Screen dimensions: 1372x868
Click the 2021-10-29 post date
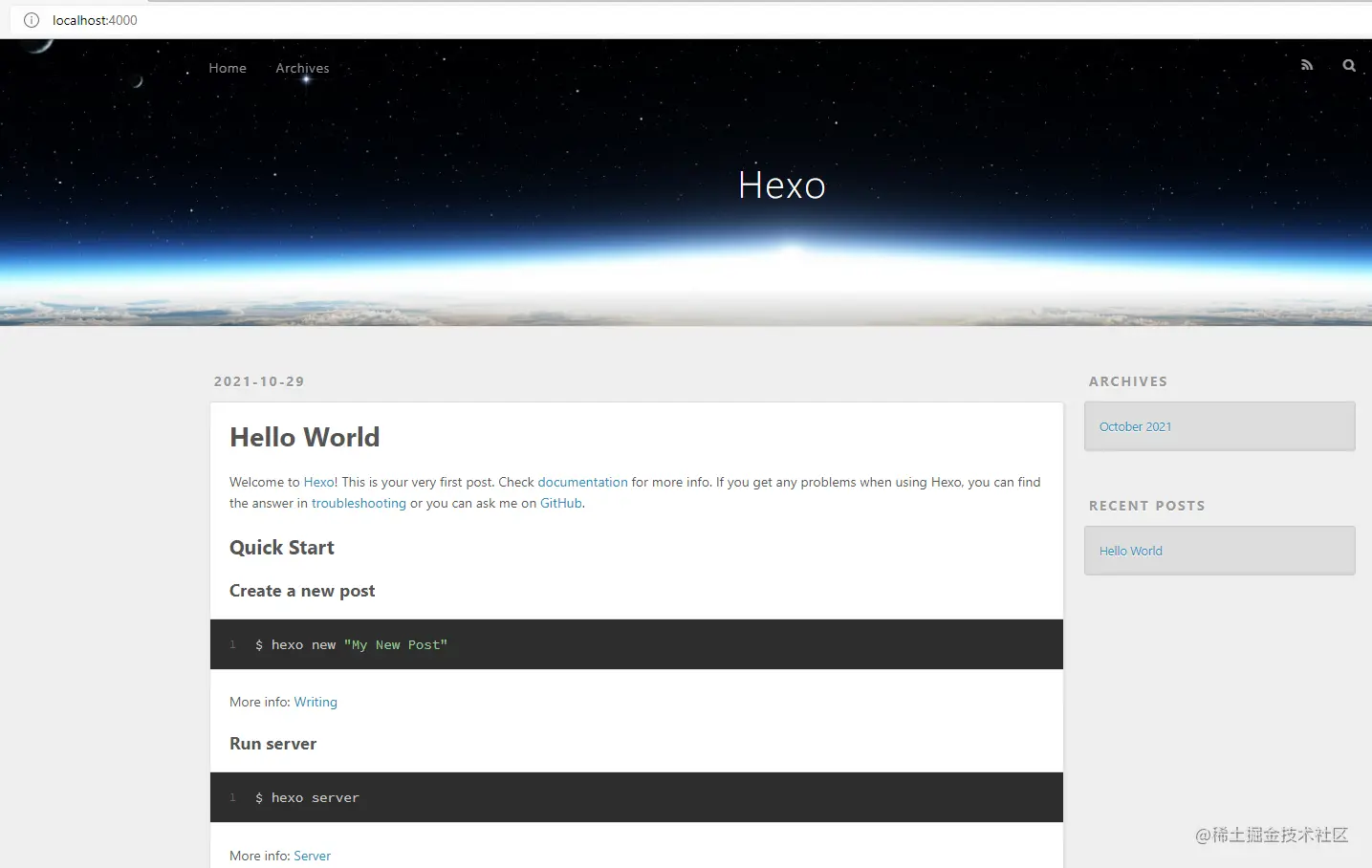(259, 381)
